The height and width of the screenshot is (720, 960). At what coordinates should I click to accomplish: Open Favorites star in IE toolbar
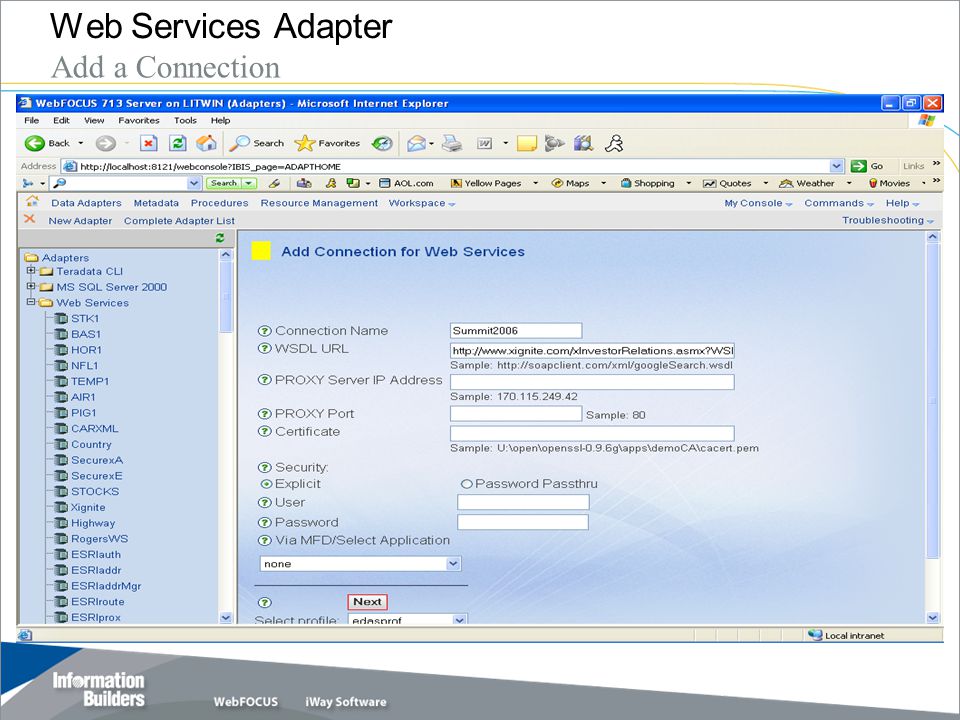pyautogui.click(x=304, y=143)
